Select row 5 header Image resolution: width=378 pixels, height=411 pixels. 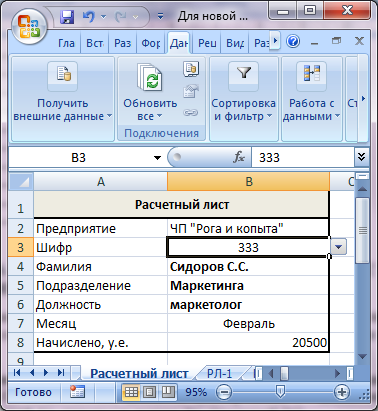21,285
